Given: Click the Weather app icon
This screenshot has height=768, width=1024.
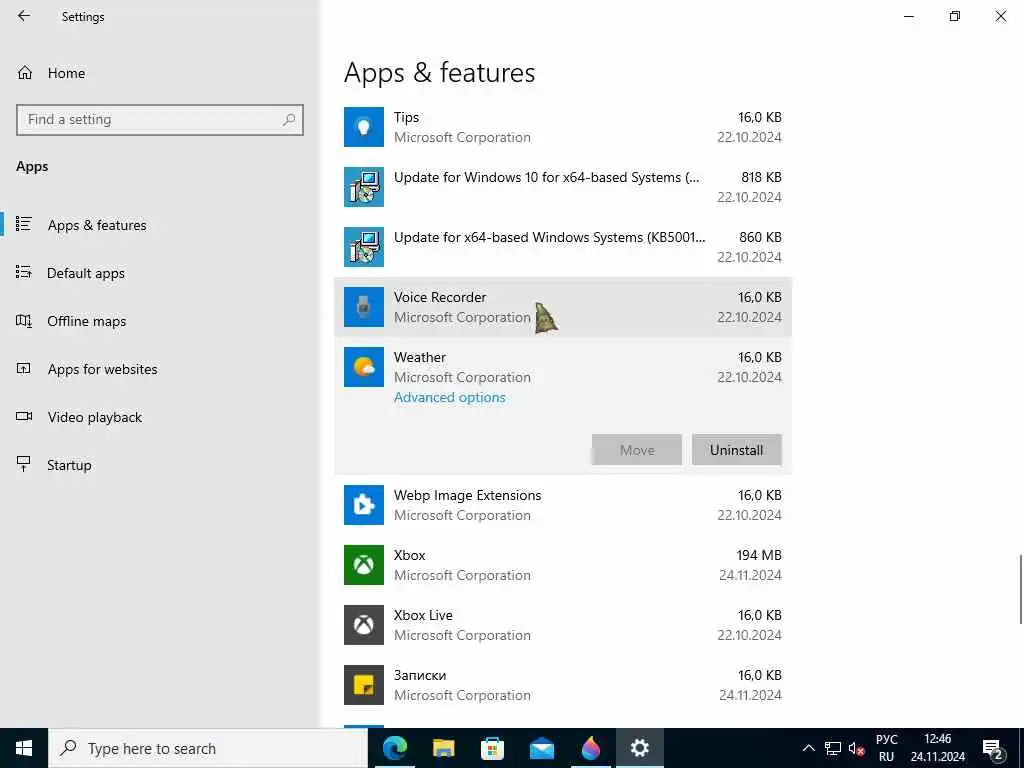Looking at the screenshot, I should (x=364, y=367).
